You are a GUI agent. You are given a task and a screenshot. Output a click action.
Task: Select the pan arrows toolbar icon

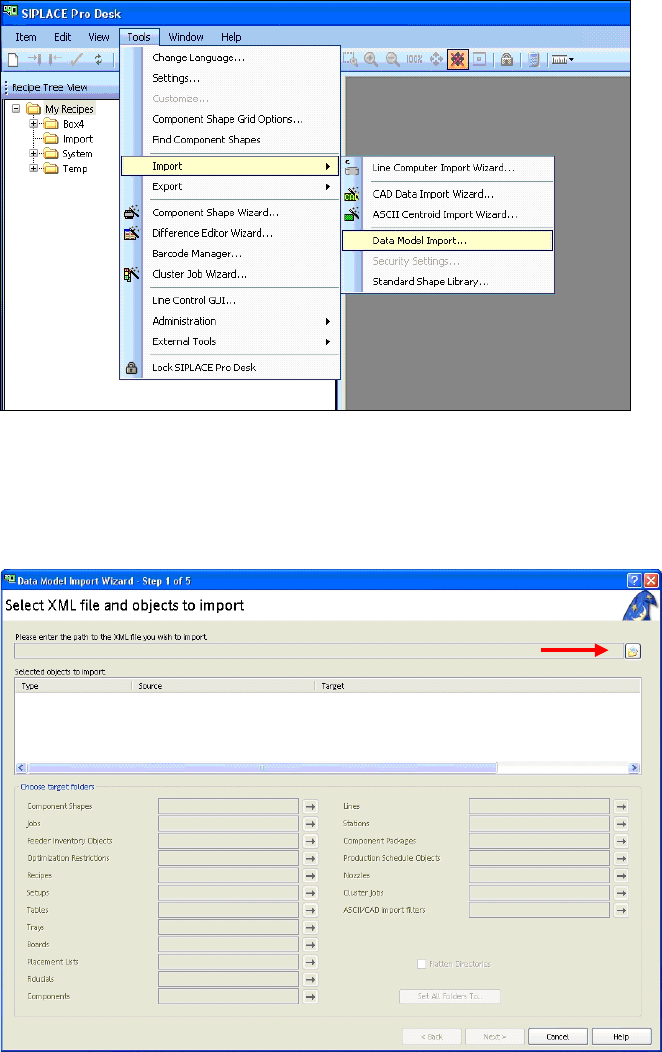click(436, 60)
